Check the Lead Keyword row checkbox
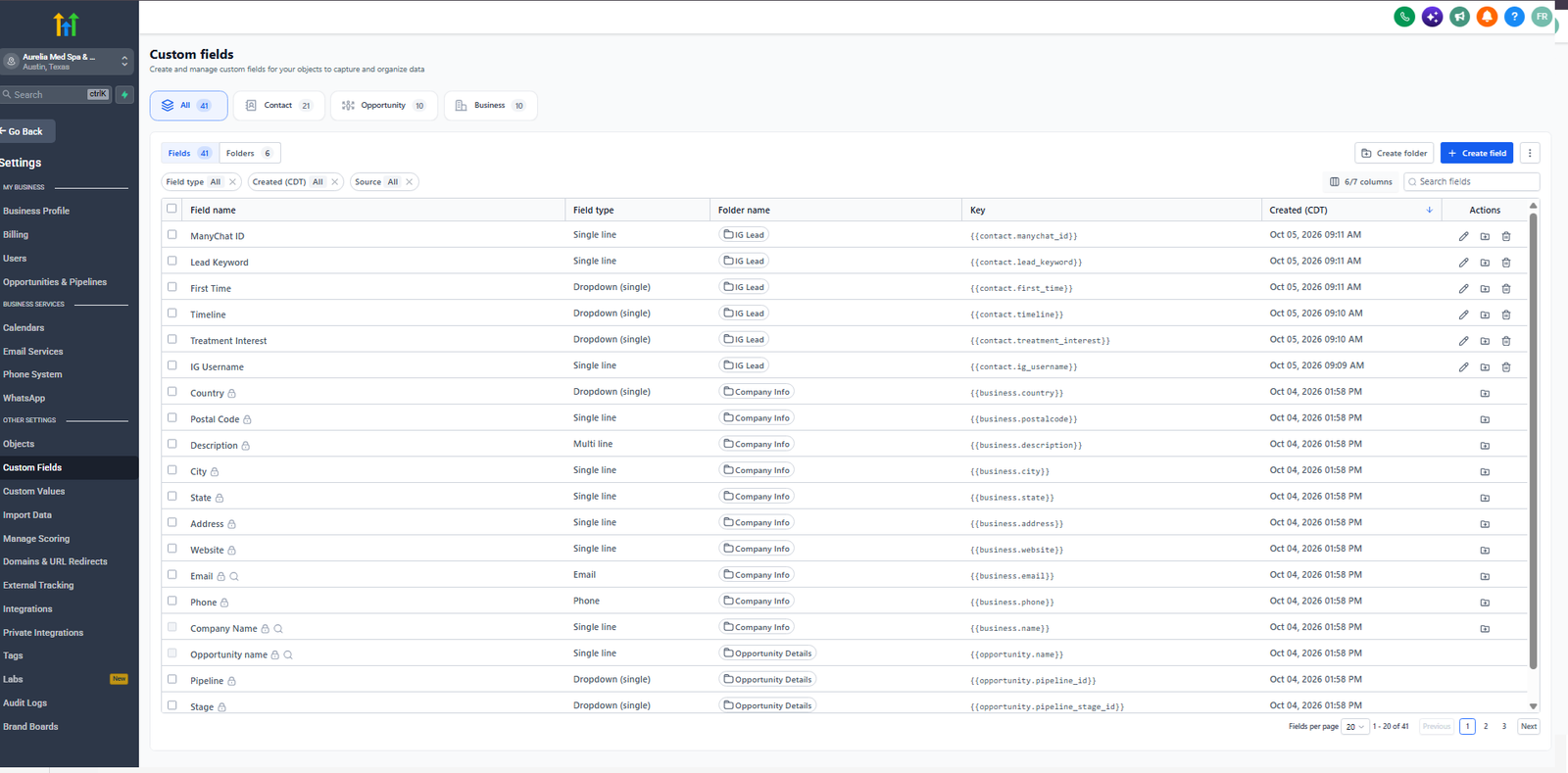Viewport: 1568px width, 773px height. point(171,262)
